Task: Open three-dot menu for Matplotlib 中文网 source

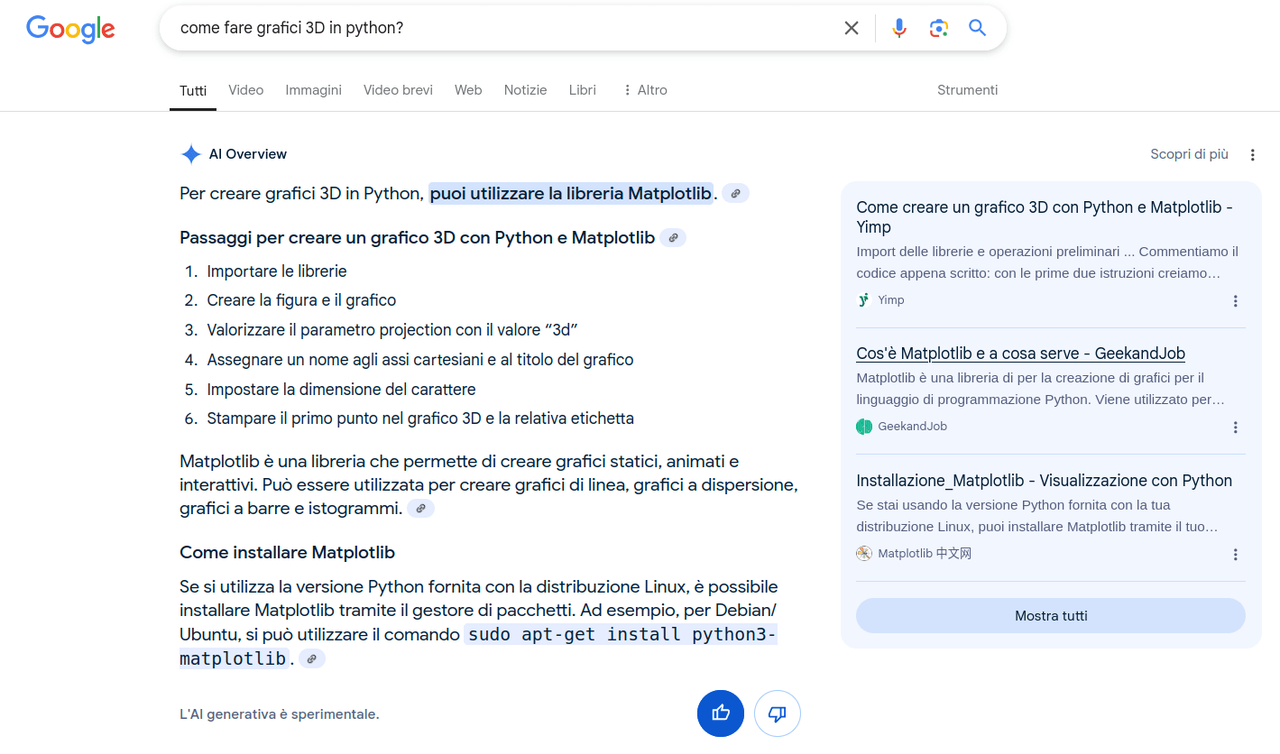Action: coord(1235,554)
